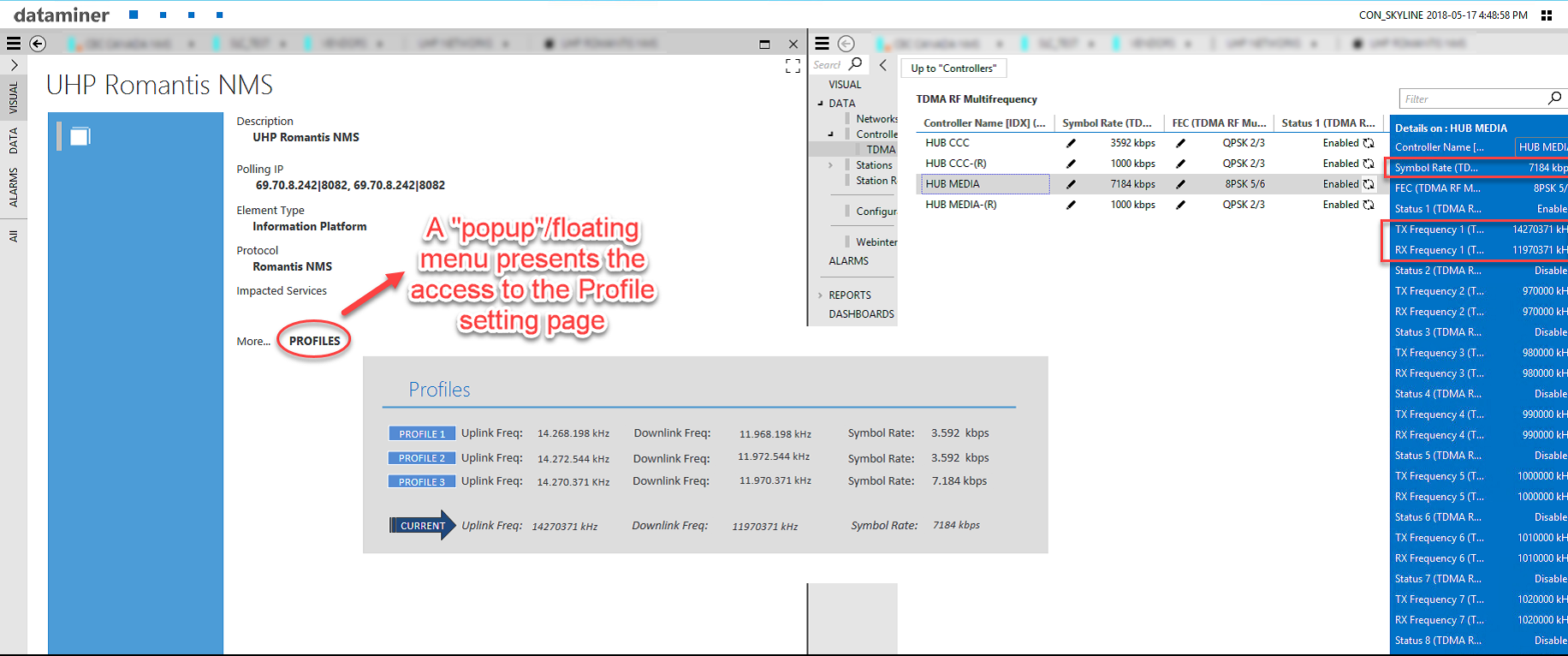Expand the Stations tree node arrow
Image resolution: width=1568 pixels, height=656 pixels.
tap(831, 165)
